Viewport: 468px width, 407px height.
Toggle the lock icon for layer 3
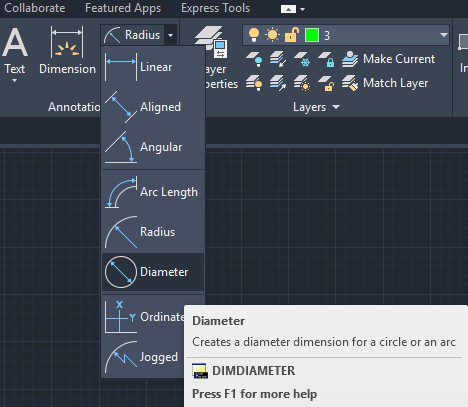(x=291, y=35)
